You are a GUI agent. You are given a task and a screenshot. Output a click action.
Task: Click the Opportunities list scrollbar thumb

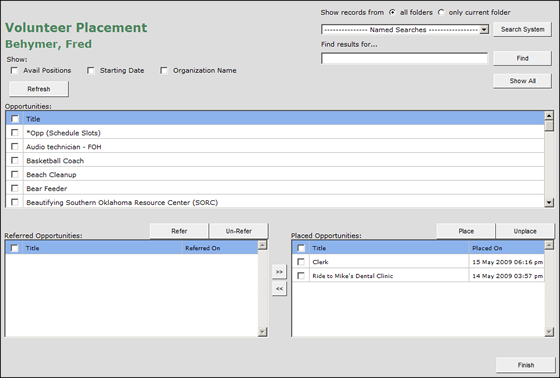(x=549, y=126)
